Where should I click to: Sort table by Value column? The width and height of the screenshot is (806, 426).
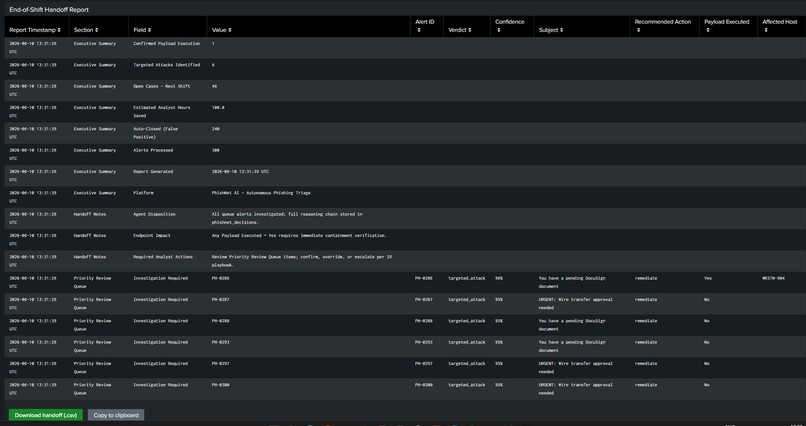[222, 30]
